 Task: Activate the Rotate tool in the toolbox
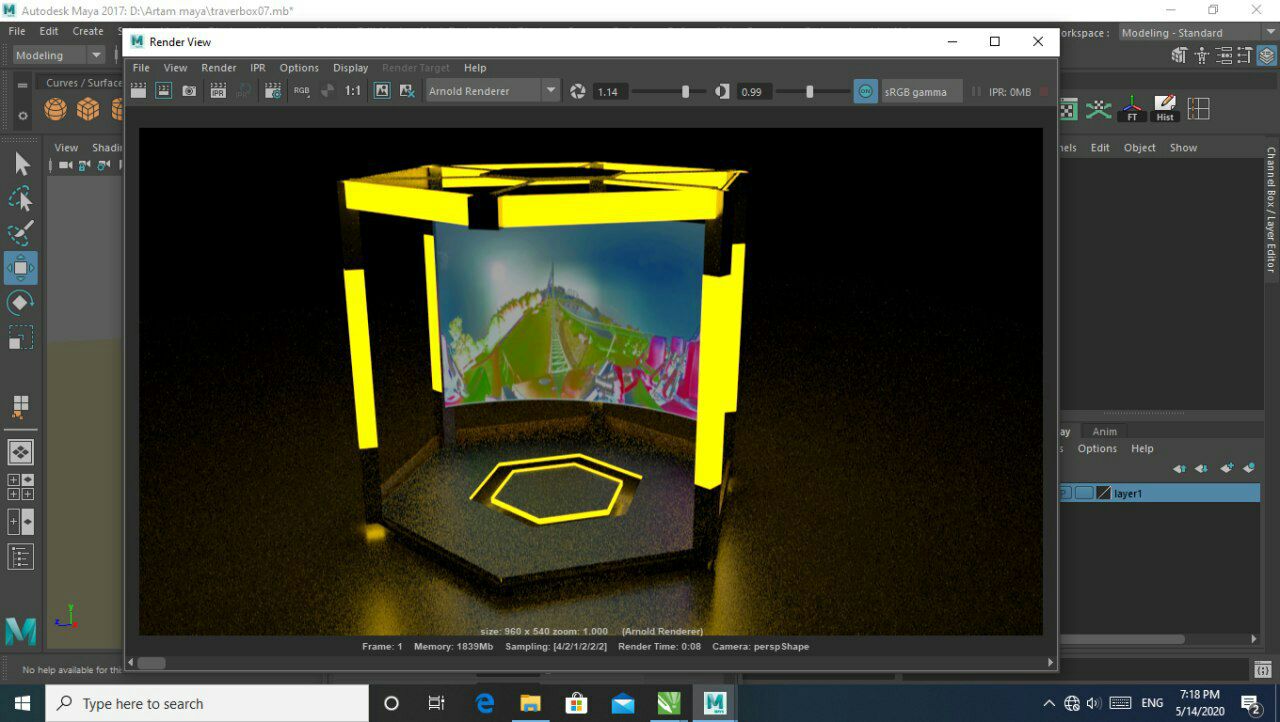[x=21, y=302]
